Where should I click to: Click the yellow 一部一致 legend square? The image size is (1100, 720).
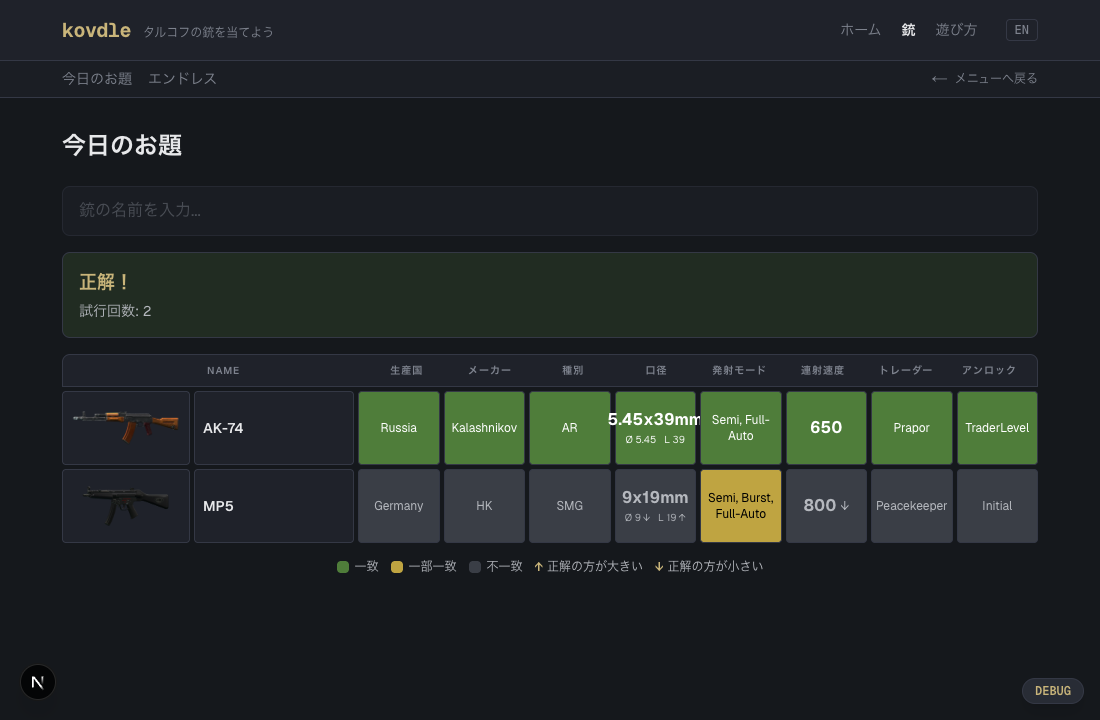[x=397, y=567]
